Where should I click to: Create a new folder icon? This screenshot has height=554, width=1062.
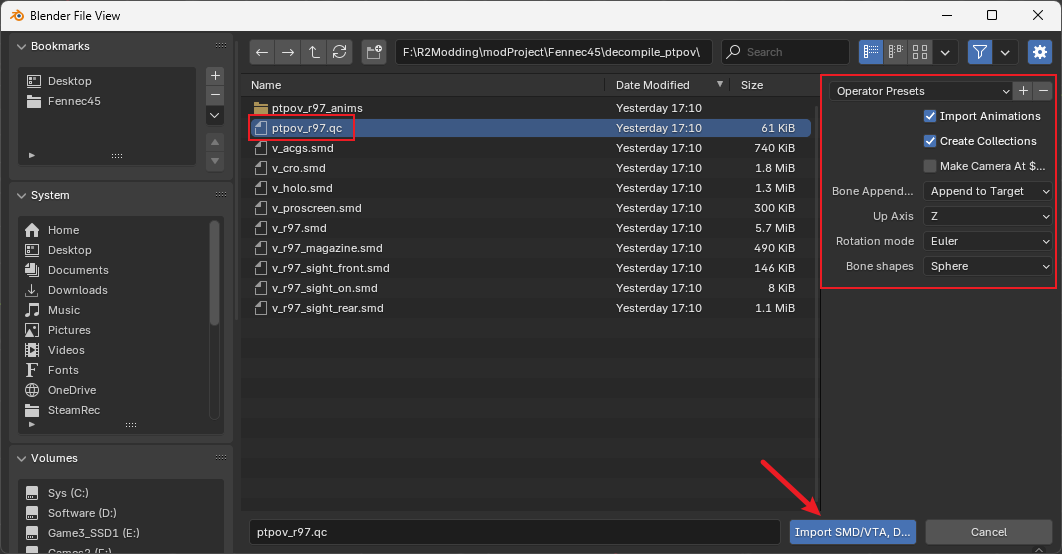[374, 52]
